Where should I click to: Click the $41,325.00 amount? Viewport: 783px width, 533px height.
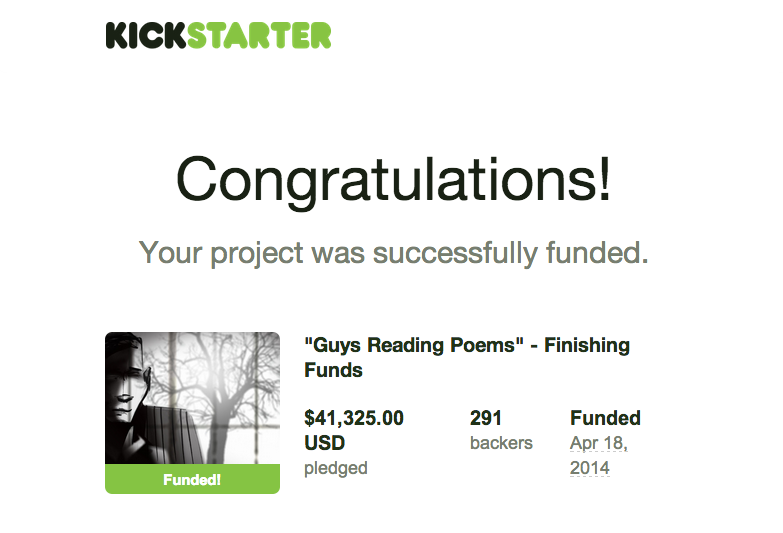(x=354, y=418)
